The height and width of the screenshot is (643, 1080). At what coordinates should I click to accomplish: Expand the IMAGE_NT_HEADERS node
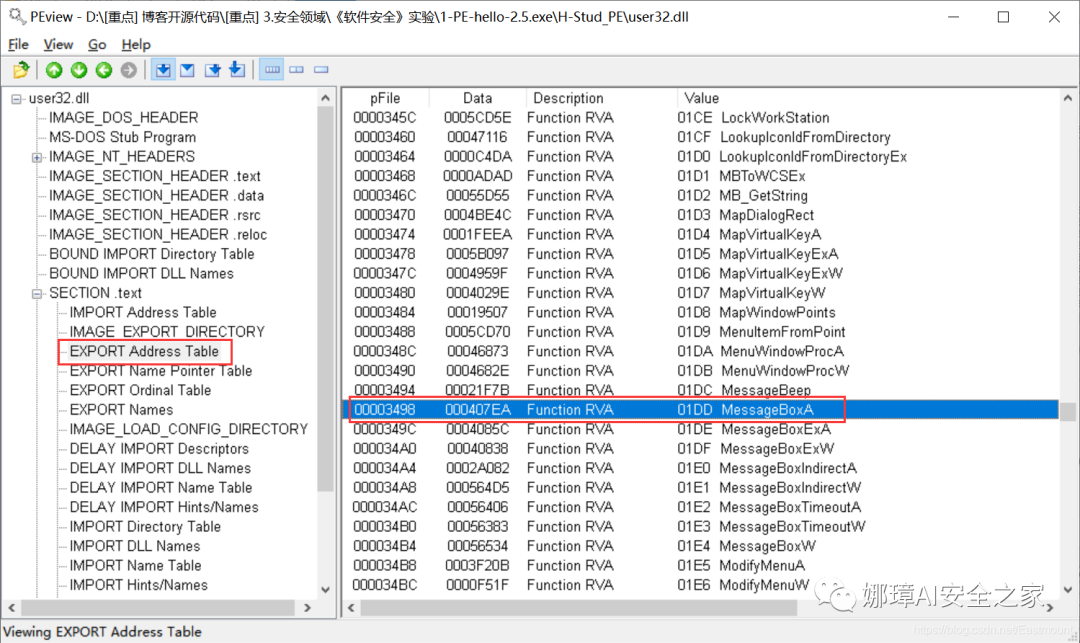tap(37, 158)
